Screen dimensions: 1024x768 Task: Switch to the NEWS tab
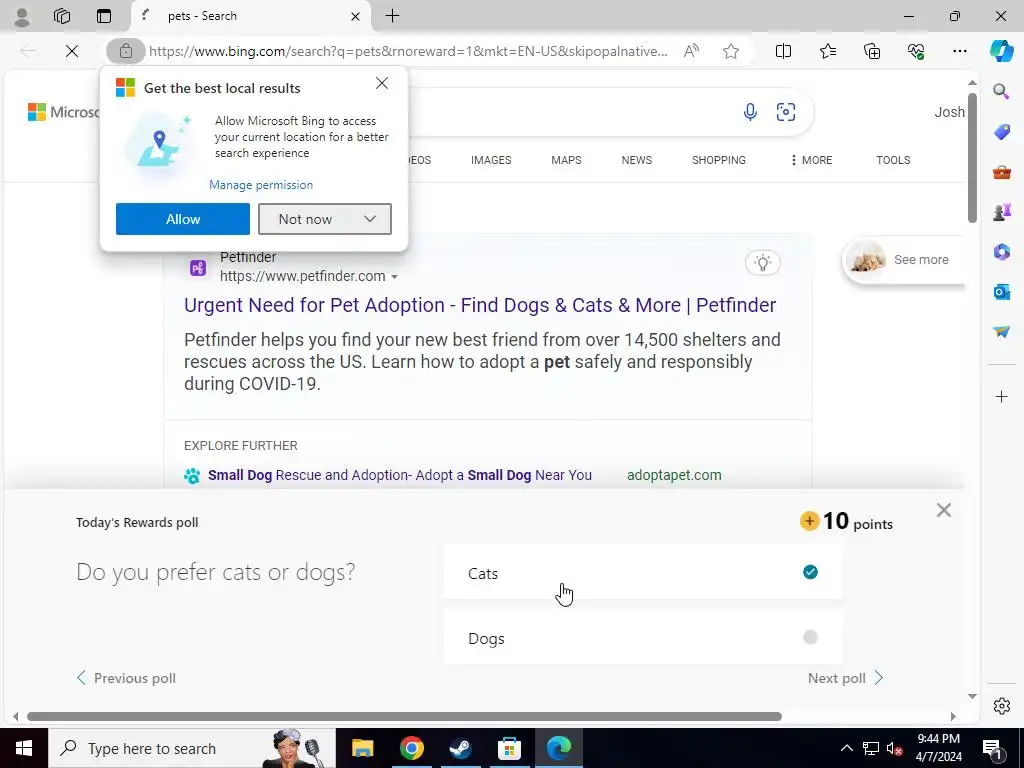click(637, 160)
